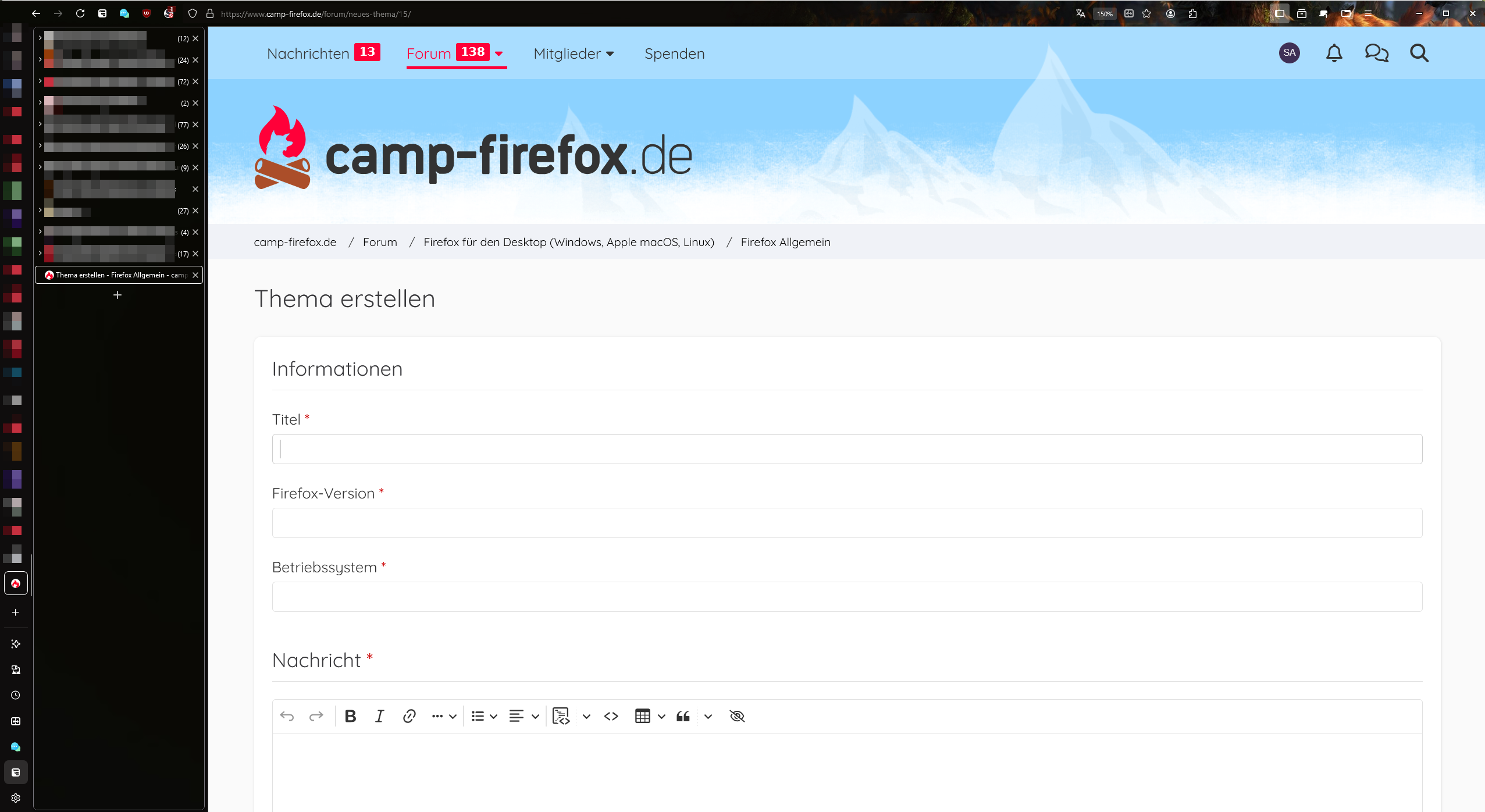Open the conversations speech bubbles icon
The height and width of the screenshot is (812, 1485).
(x=1376, y=54)
